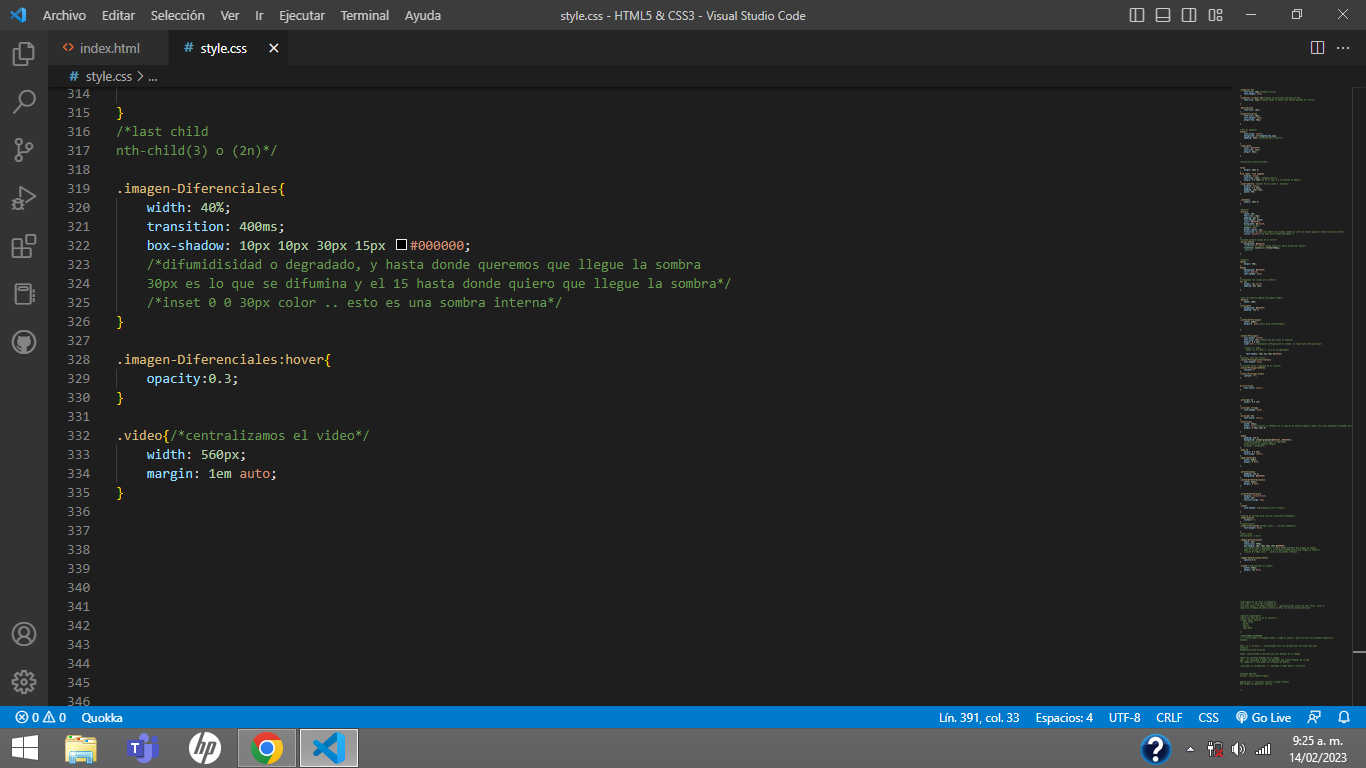Open the Windows Start menu
This screenshot has width=1366, height=768.
click(x=24, y=747)
